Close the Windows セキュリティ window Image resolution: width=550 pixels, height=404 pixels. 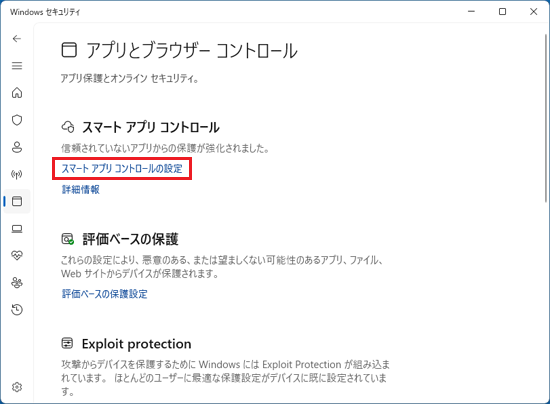click(x=534, y=12)
